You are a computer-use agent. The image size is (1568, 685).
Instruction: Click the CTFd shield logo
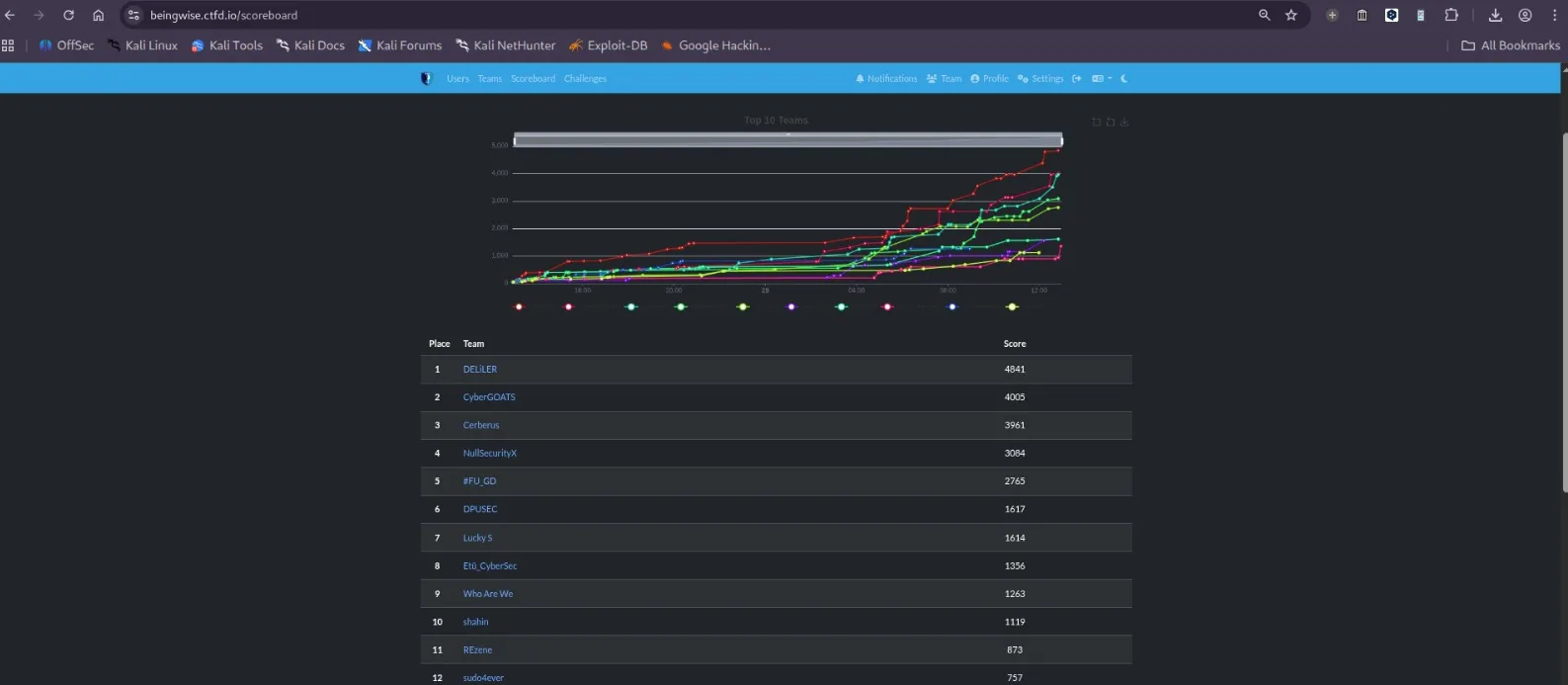[x=426, y=78]
